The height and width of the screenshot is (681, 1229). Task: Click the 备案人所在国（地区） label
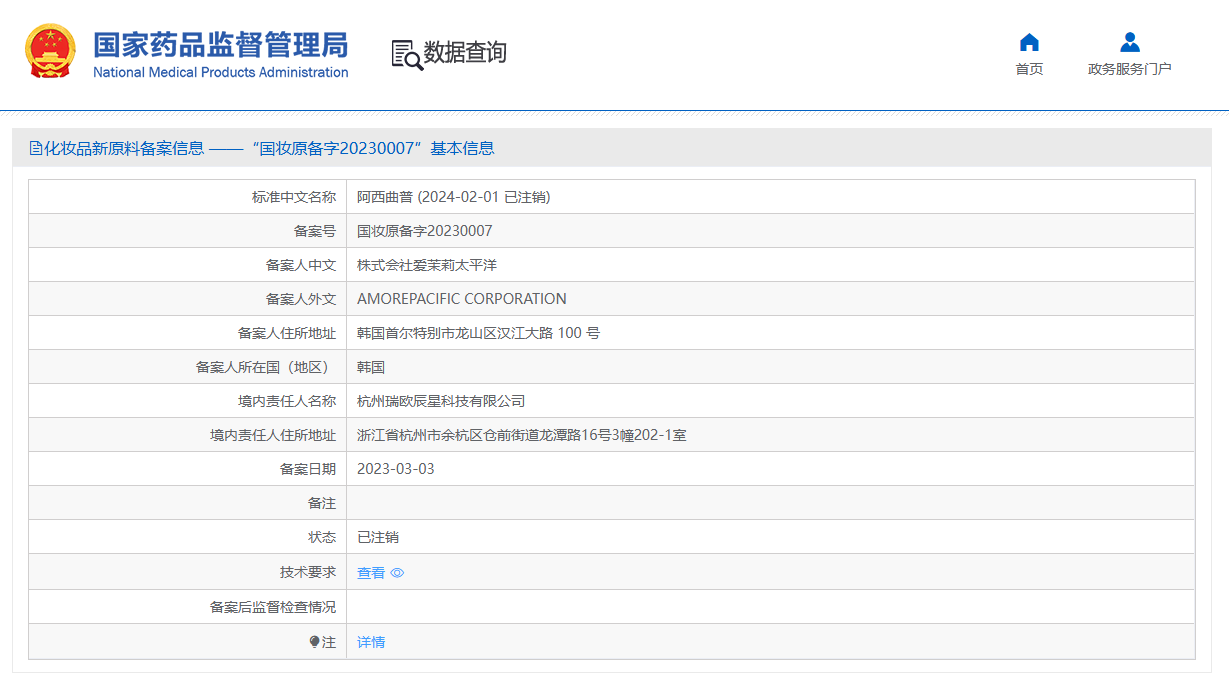coord(266,367)
